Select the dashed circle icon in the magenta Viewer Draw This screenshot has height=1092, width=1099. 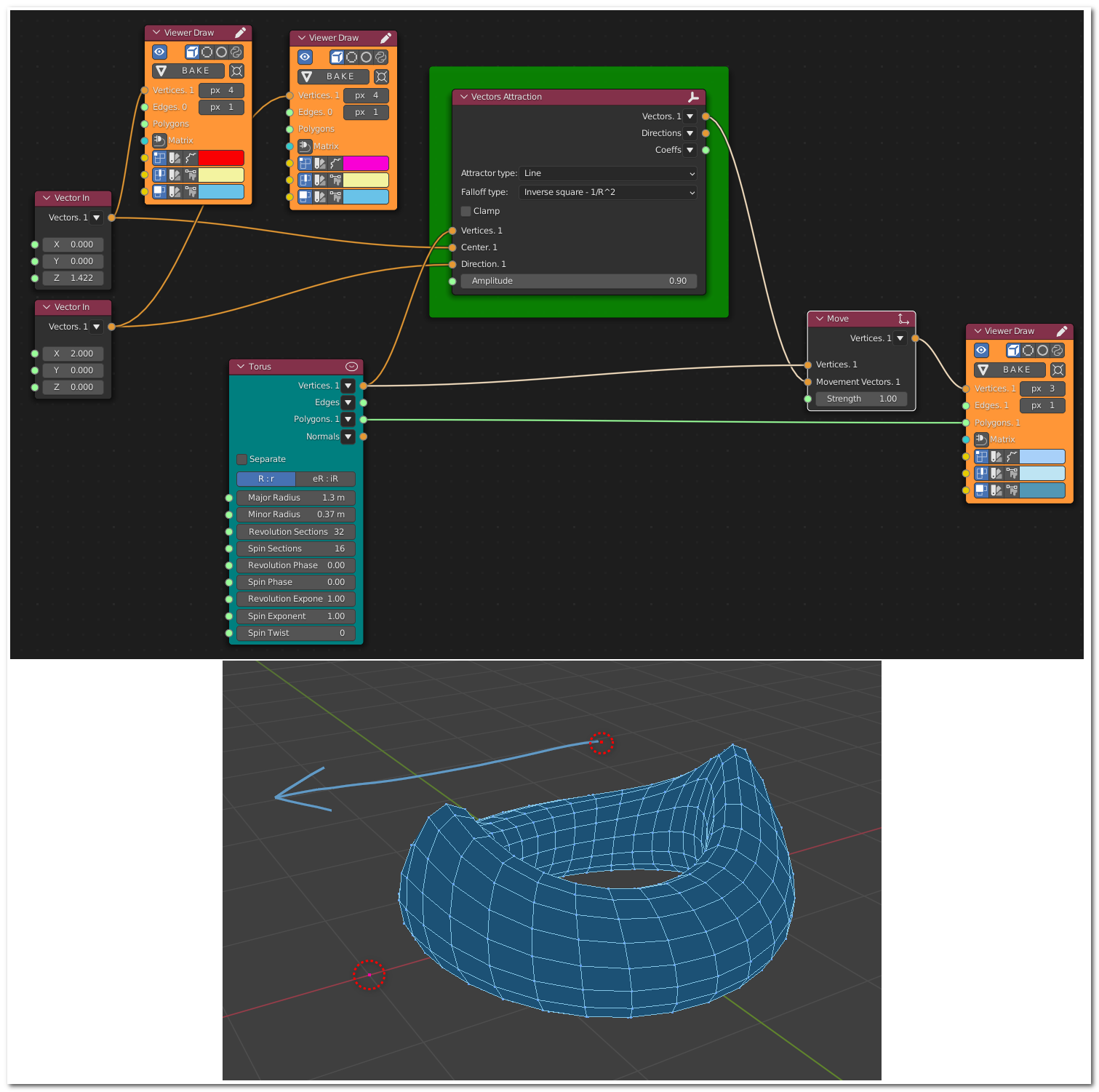352,57
